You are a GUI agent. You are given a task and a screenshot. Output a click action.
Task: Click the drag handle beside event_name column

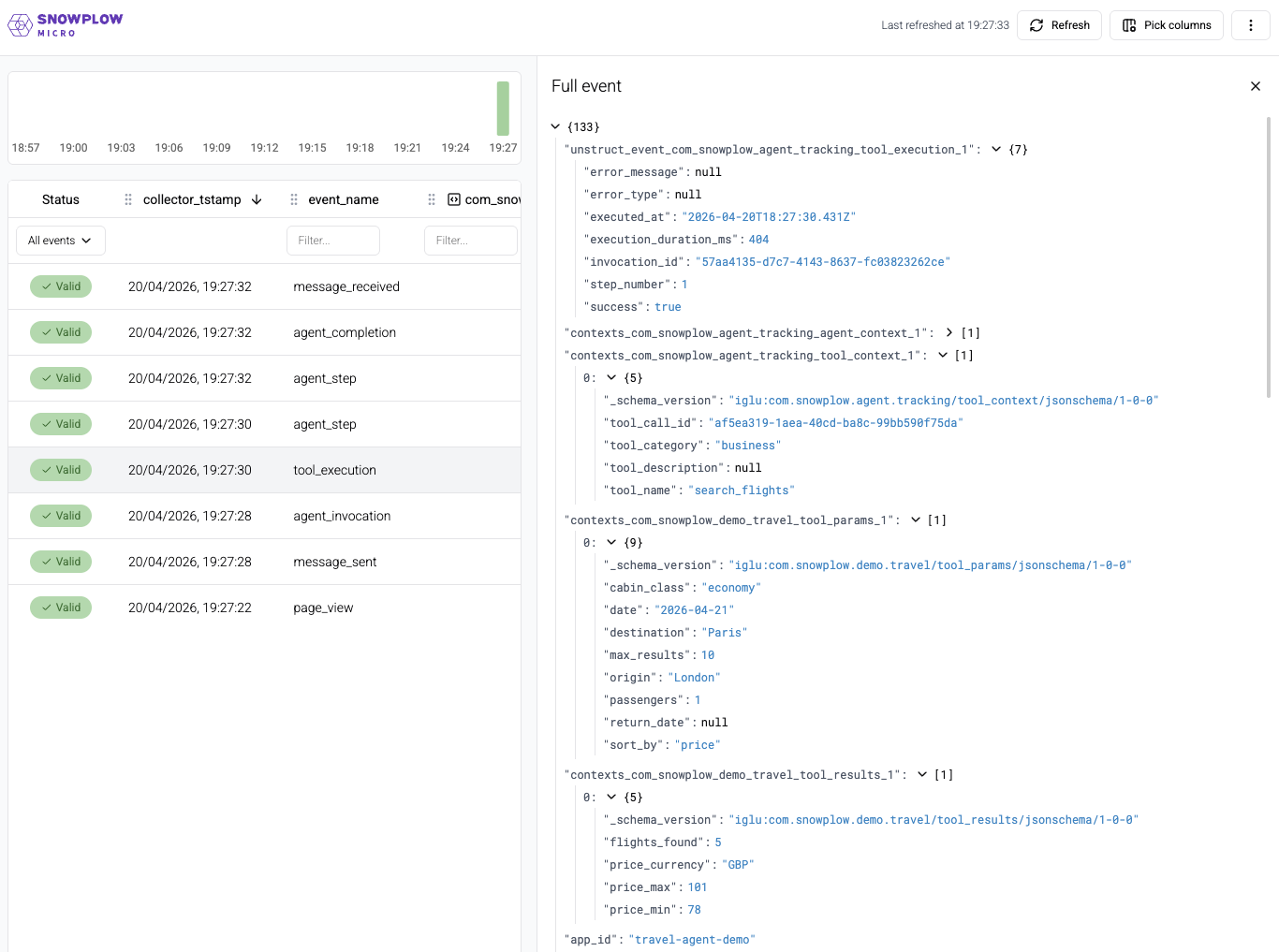[294, 199]
